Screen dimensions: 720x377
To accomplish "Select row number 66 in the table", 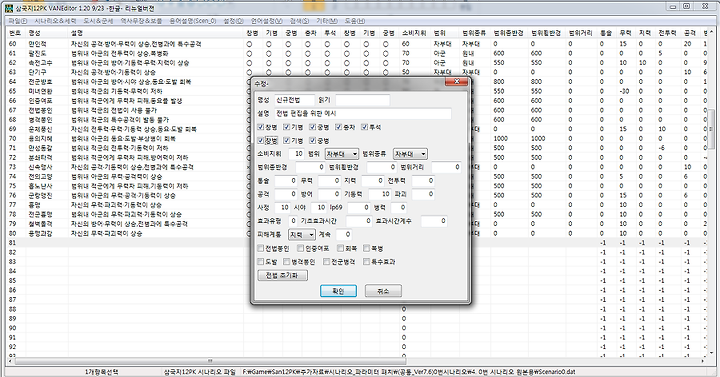I will pyautogui.click(x=12, y=101).
